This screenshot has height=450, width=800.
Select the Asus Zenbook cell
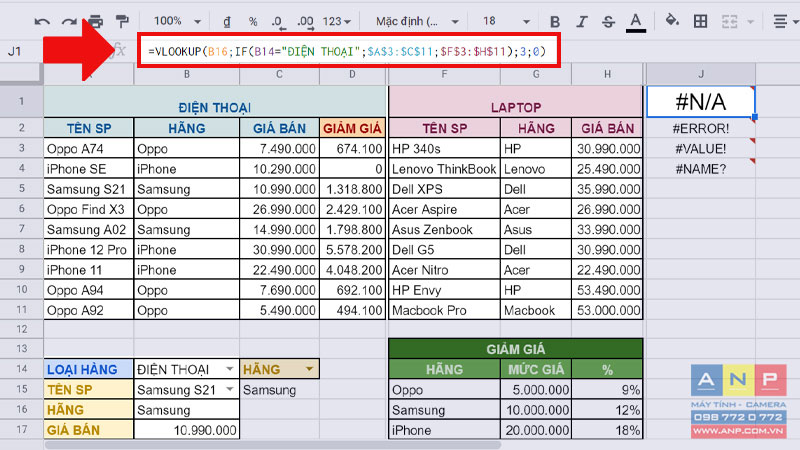[444, 230]
